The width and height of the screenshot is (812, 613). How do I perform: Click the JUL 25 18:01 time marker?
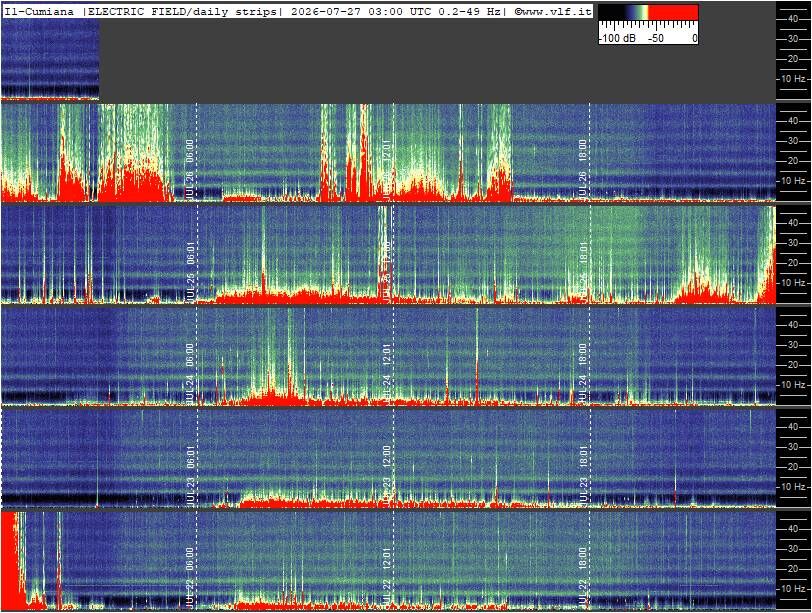coord(583,271)
